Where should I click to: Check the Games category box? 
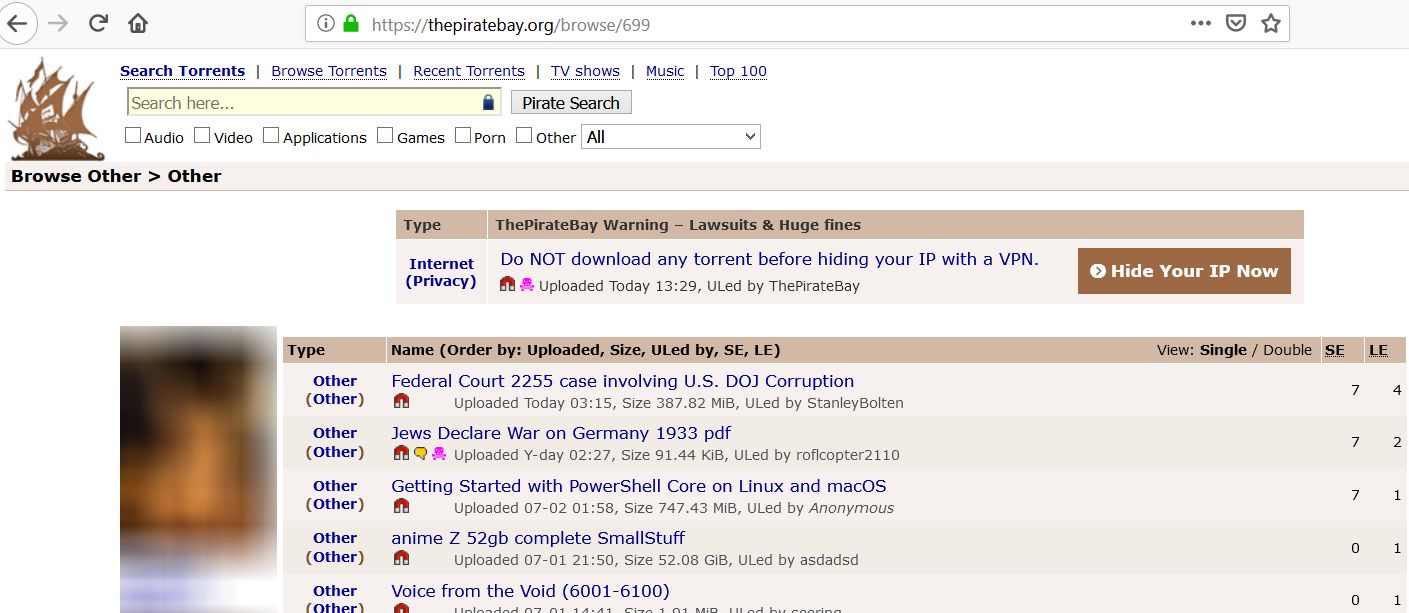point(385,135)
